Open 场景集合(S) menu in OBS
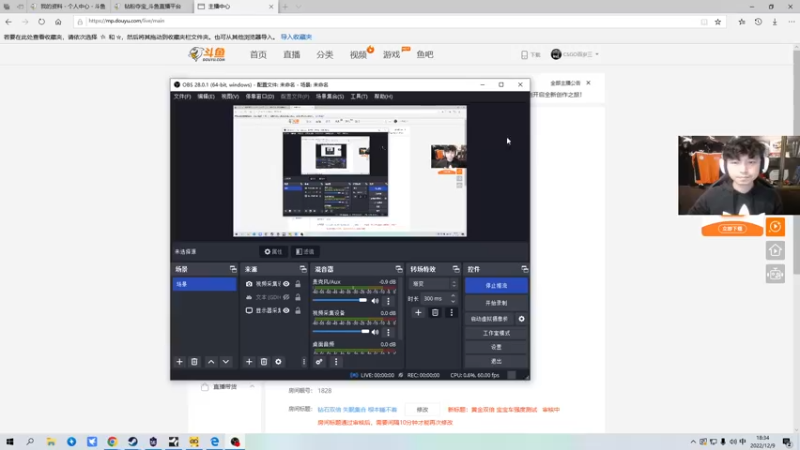The width and height of the screenshot is (800, 450). coord(330,96)
